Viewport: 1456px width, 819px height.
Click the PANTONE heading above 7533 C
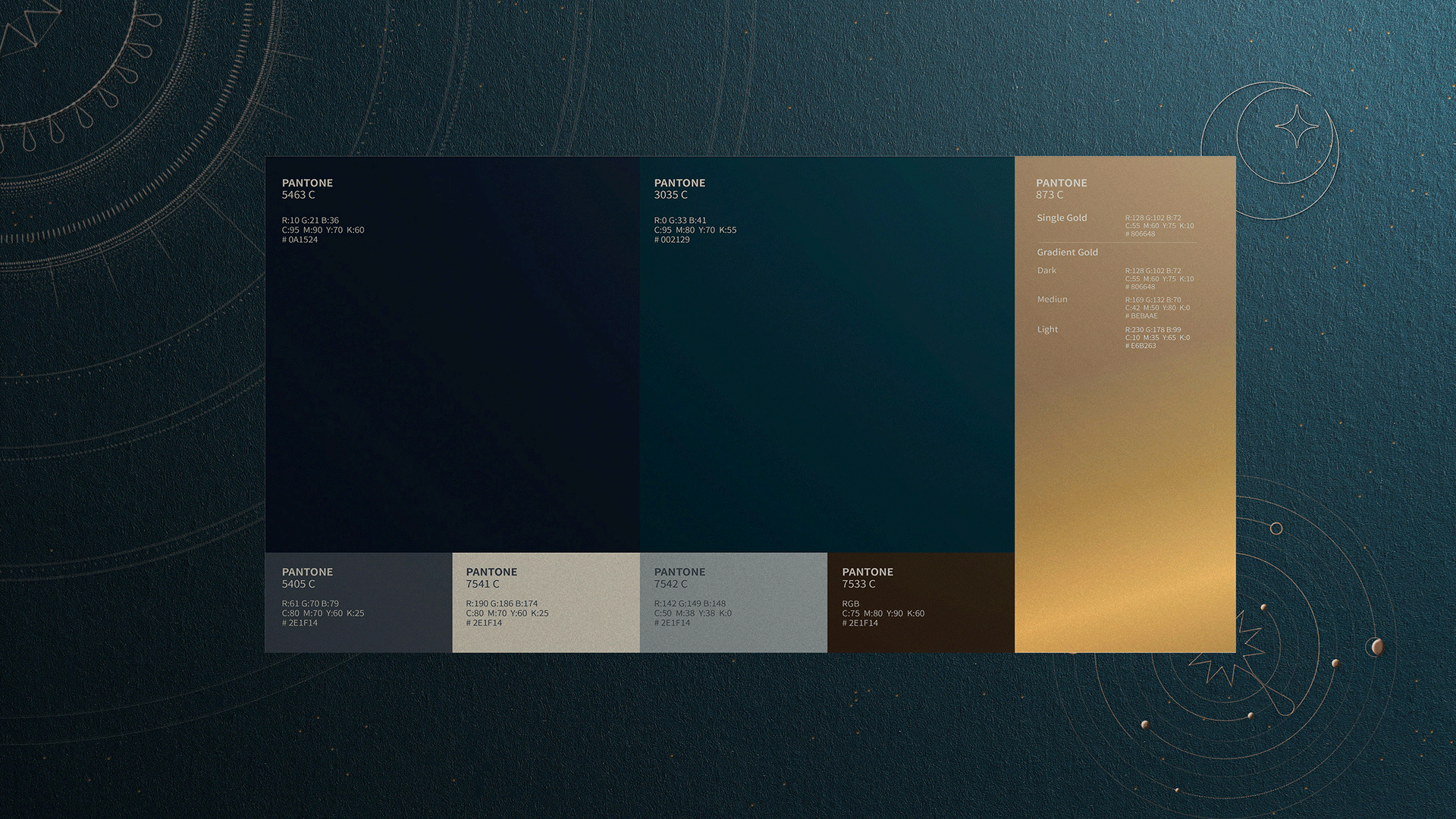(x=868, y=572)
